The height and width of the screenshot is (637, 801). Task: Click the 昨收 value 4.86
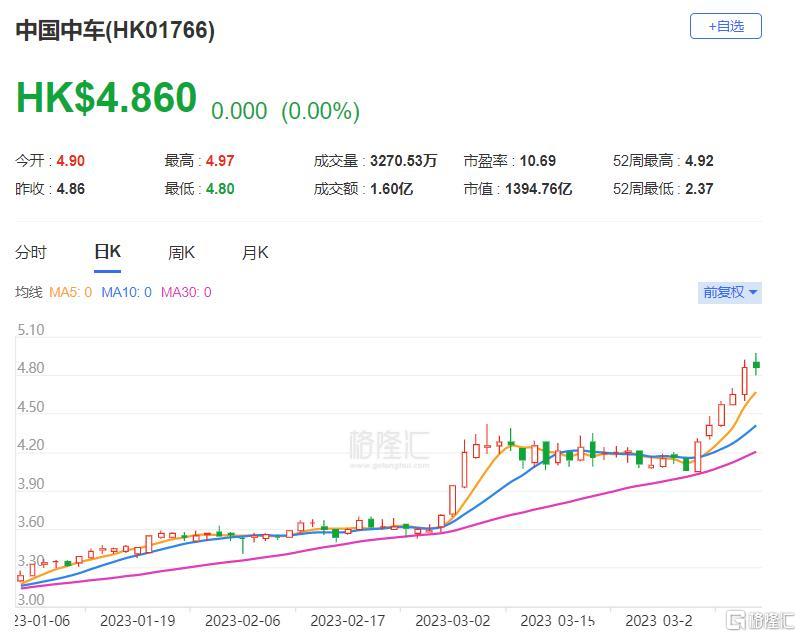tap(70, 189)
